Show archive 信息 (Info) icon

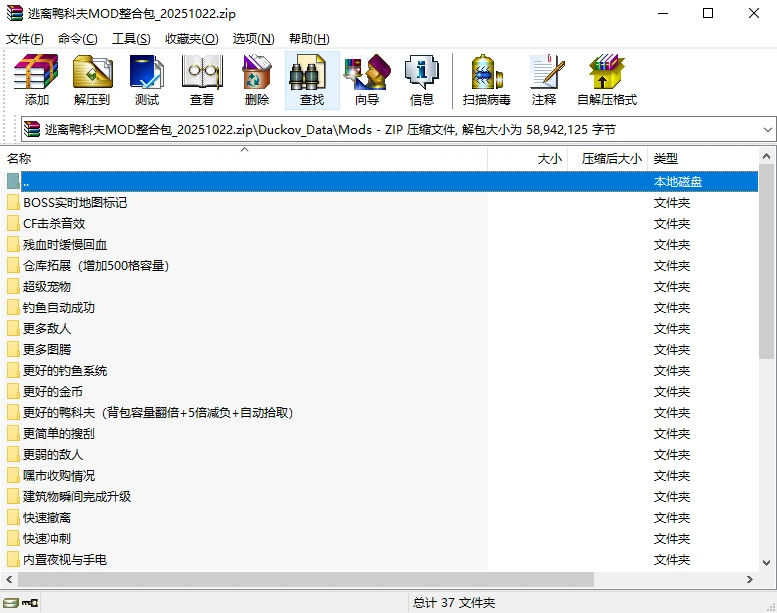coord(422,80)
